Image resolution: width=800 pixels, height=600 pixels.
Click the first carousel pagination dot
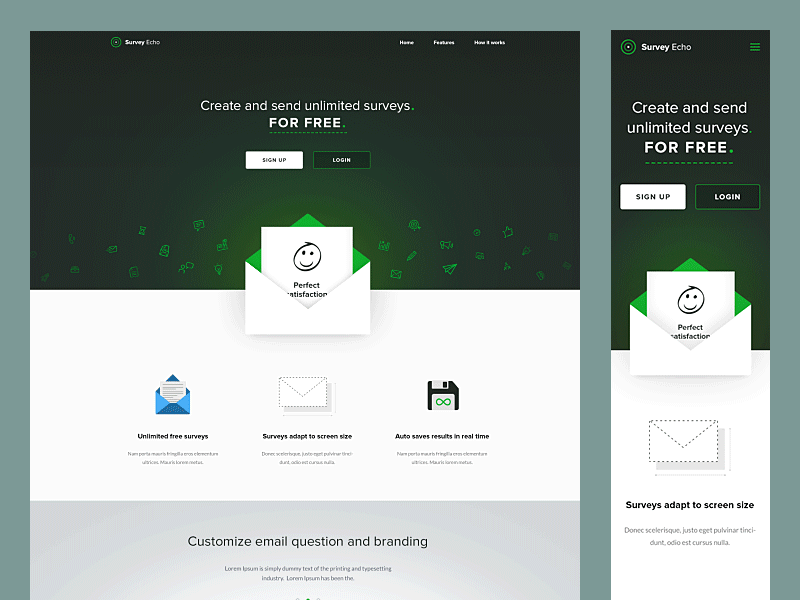[x=298, y=598]
